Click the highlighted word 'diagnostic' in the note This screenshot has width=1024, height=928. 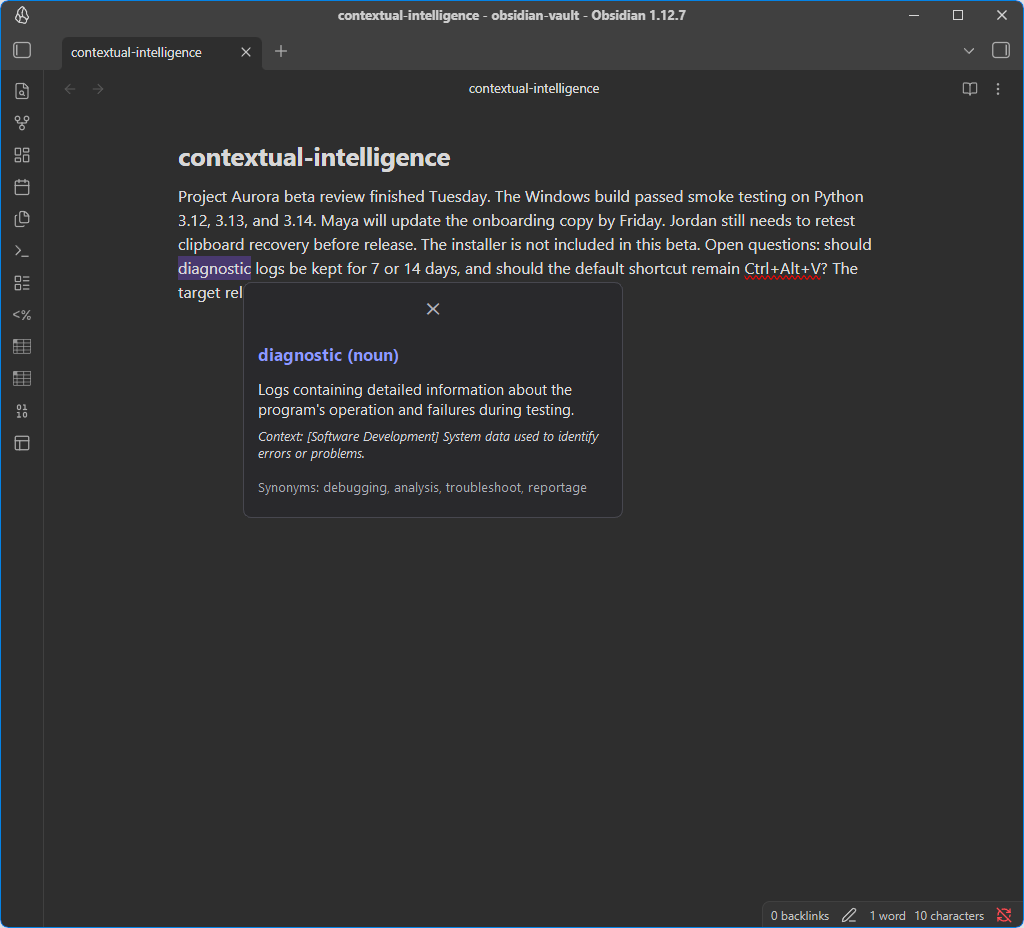pyautogui.click(x=214, y=268)
